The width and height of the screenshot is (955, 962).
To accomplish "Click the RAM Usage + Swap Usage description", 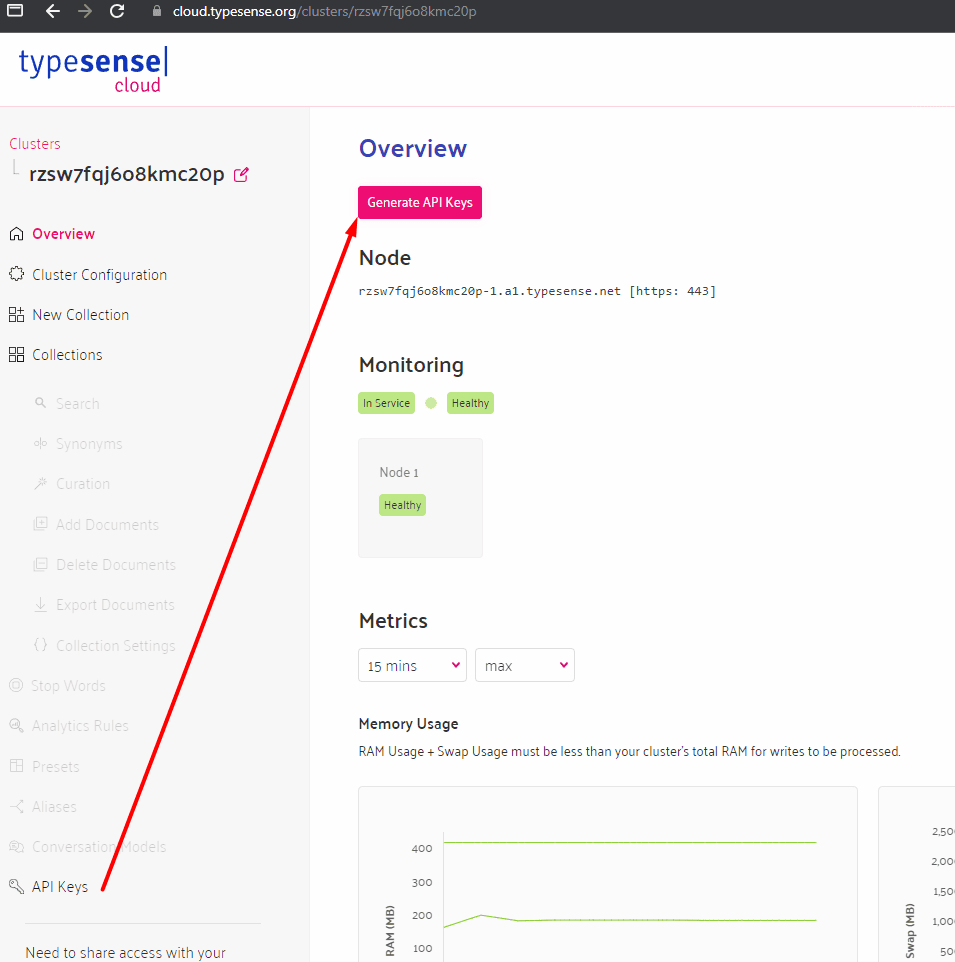I will (630, 752).
